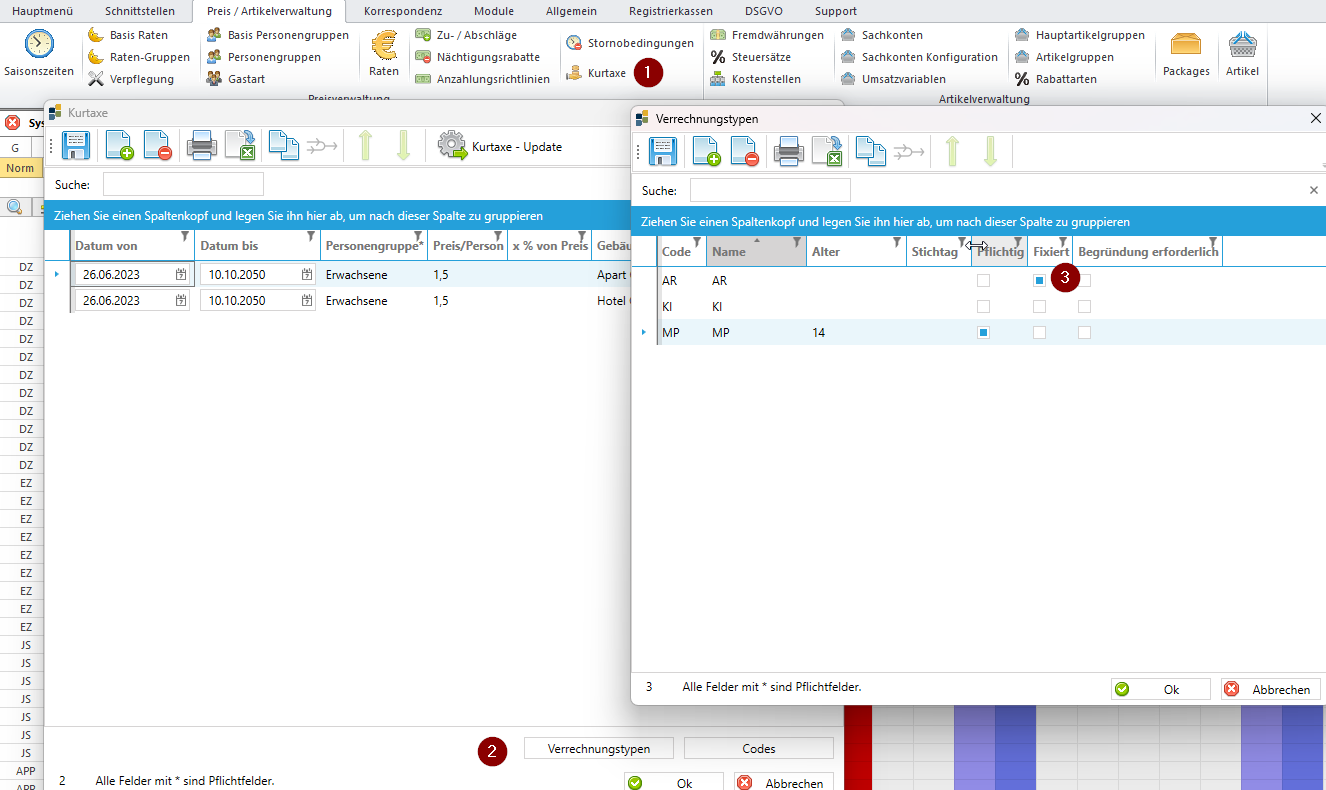Open Kostenstellen
Viewport: 1326px width, 790px height.
coord(755,79)
